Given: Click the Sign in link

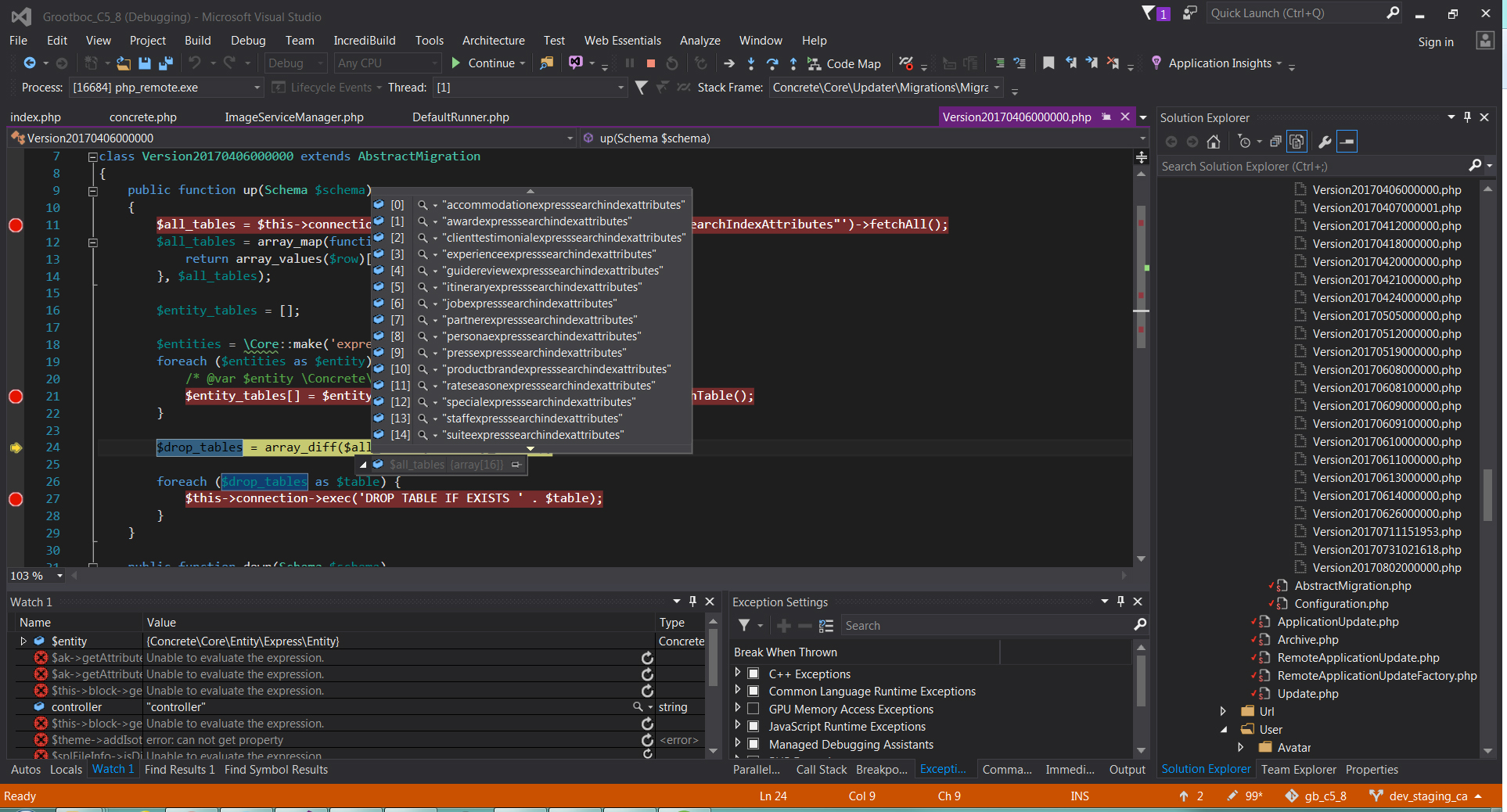Looking at the screenshot, I should tap(1435, 41).
